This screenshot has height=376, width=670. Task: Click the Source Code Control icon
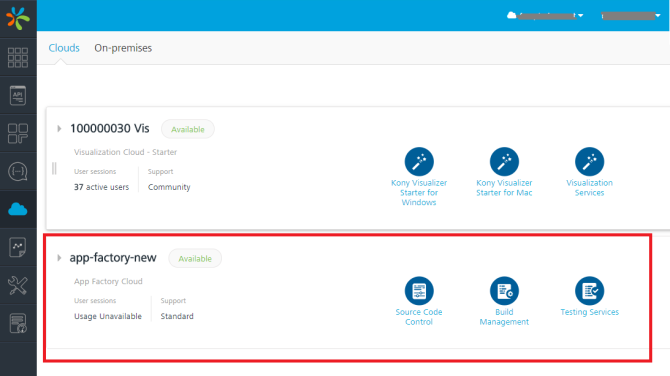pyautogui.click(x=419, y=291)
